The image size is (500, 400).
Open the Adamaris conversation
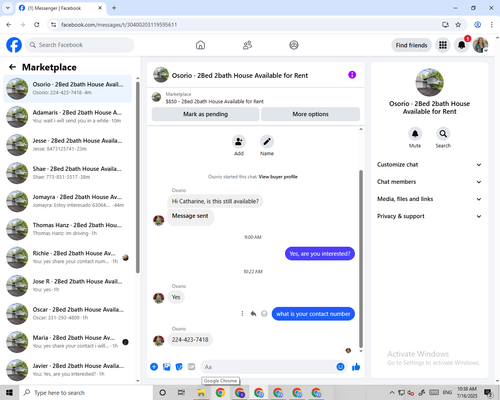click(67, 117)
